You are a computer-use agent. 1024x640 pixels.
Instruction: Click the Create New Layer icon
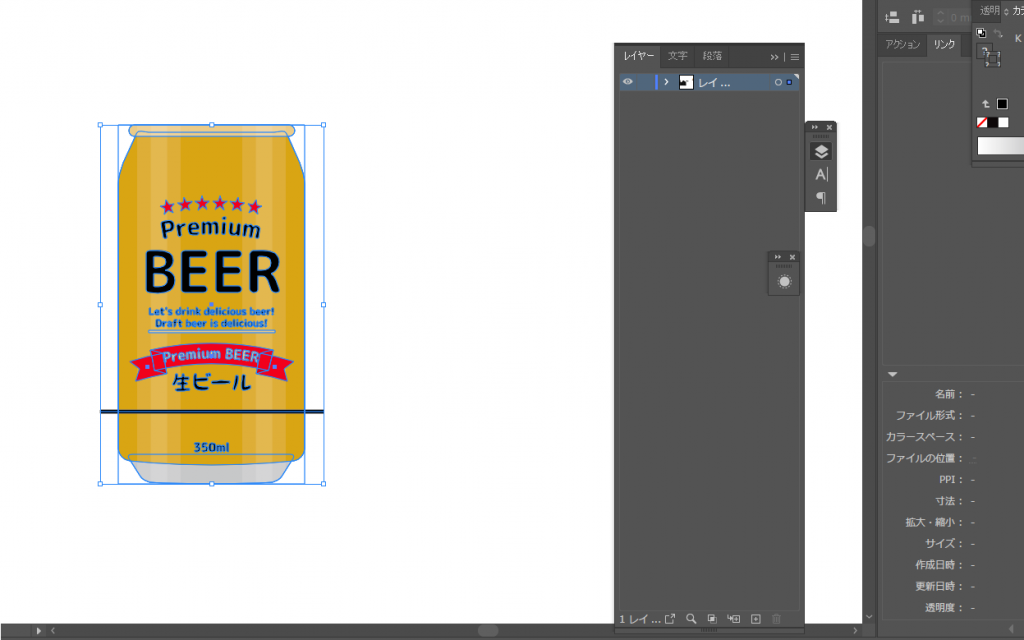(x=756, y=619)
